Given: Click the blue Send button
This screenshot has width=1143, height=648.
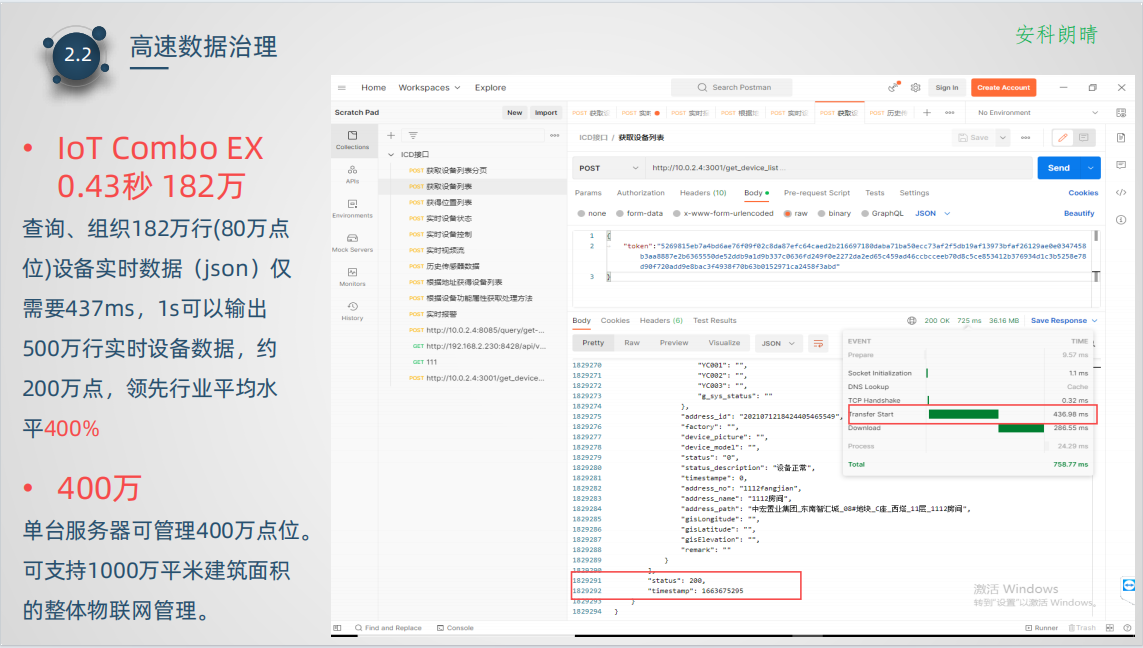Looking at the screenshot, I should (x=1059, y=168).
